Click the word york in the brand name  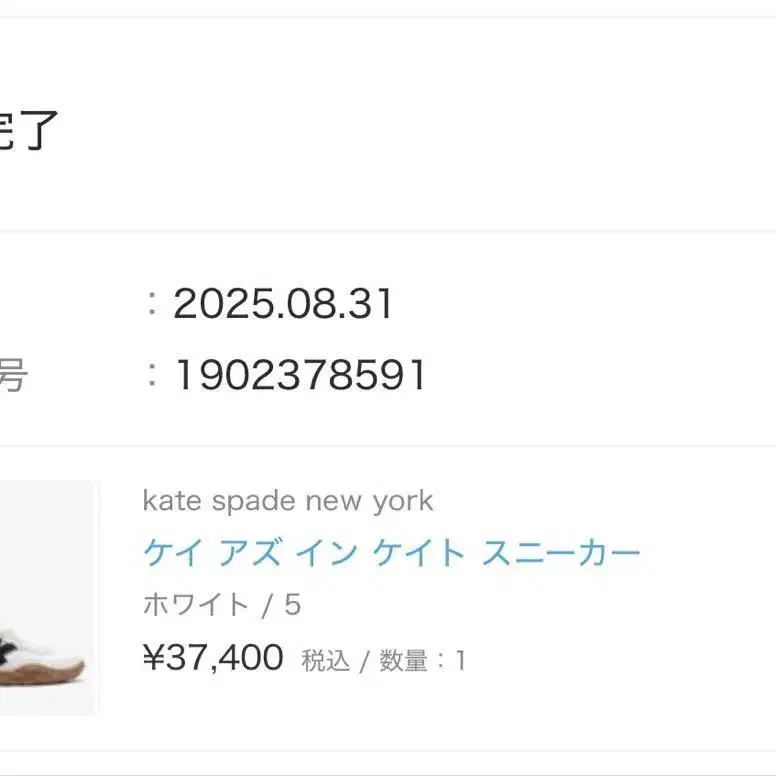click(x=403, y=501)
